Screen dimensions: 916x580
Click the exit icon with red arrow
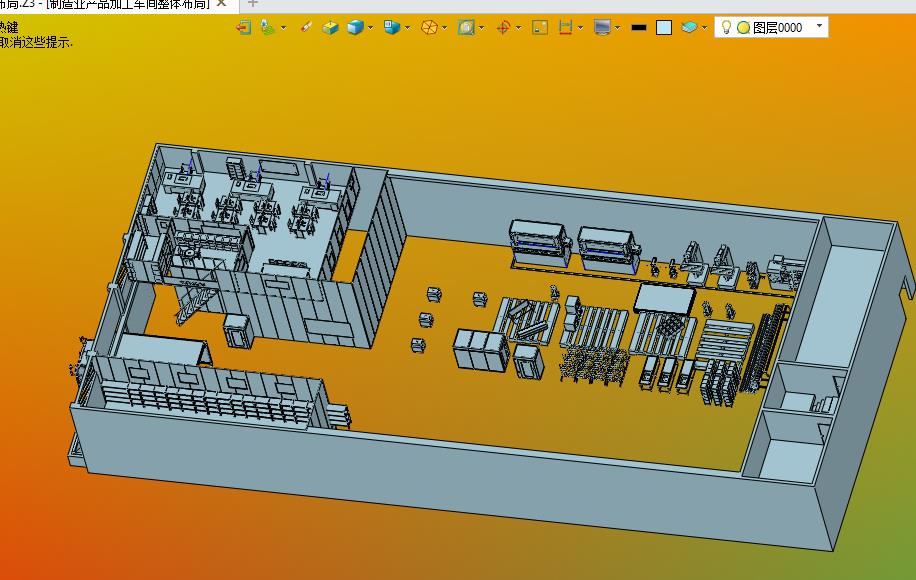[x=244, y=27]
